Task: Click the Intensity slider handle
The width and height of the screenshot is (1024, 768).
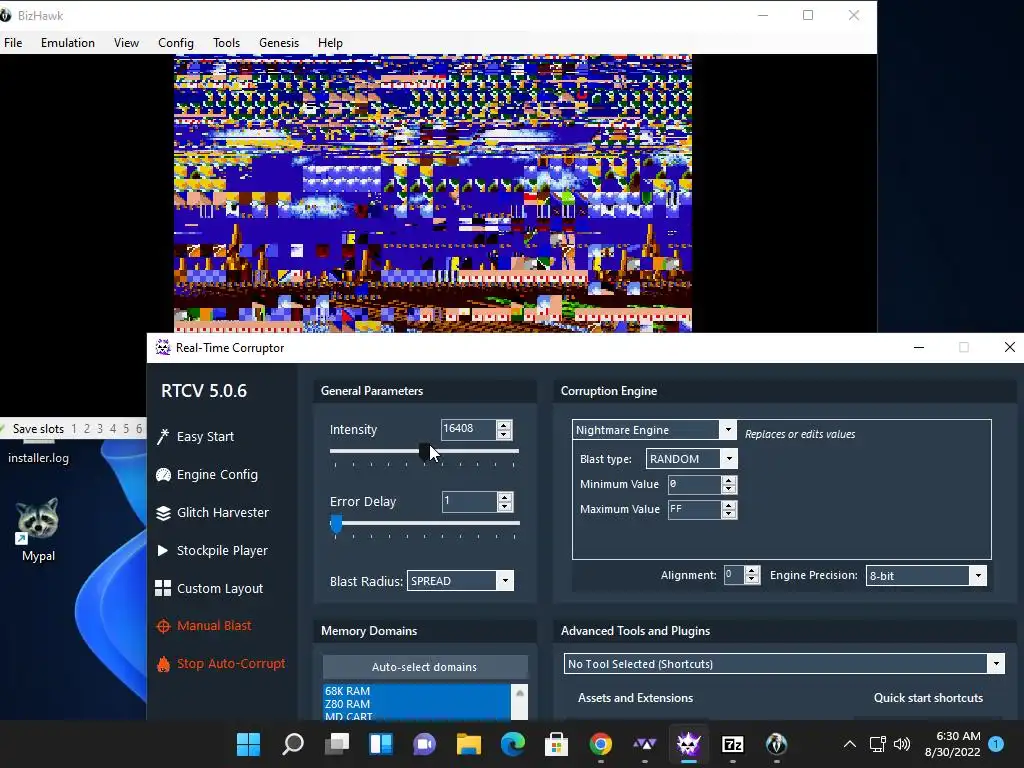Action: [424, 451]
